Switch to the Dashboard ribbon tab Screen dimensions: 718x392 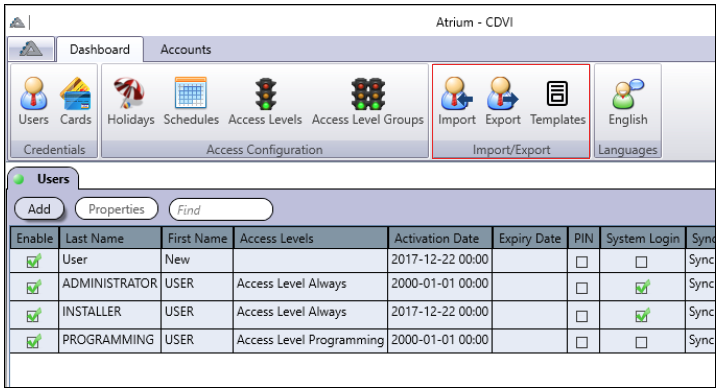tap(100, 49)
